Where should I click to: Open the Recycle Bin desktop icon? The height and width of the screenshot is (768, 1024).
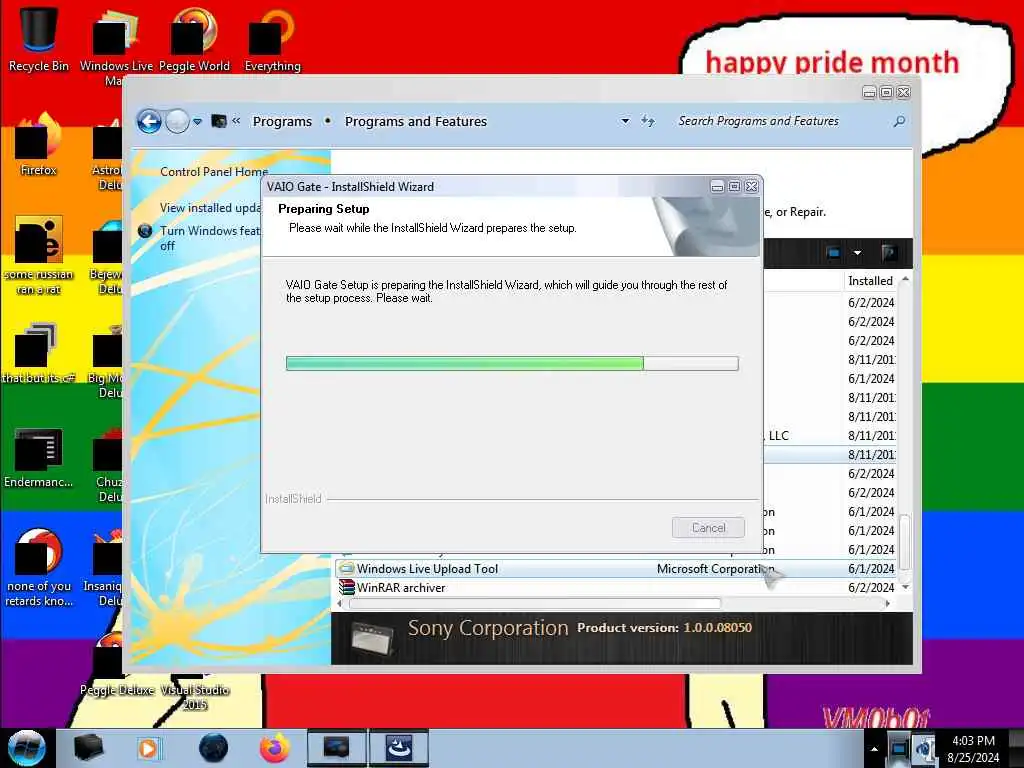(39, 39)
